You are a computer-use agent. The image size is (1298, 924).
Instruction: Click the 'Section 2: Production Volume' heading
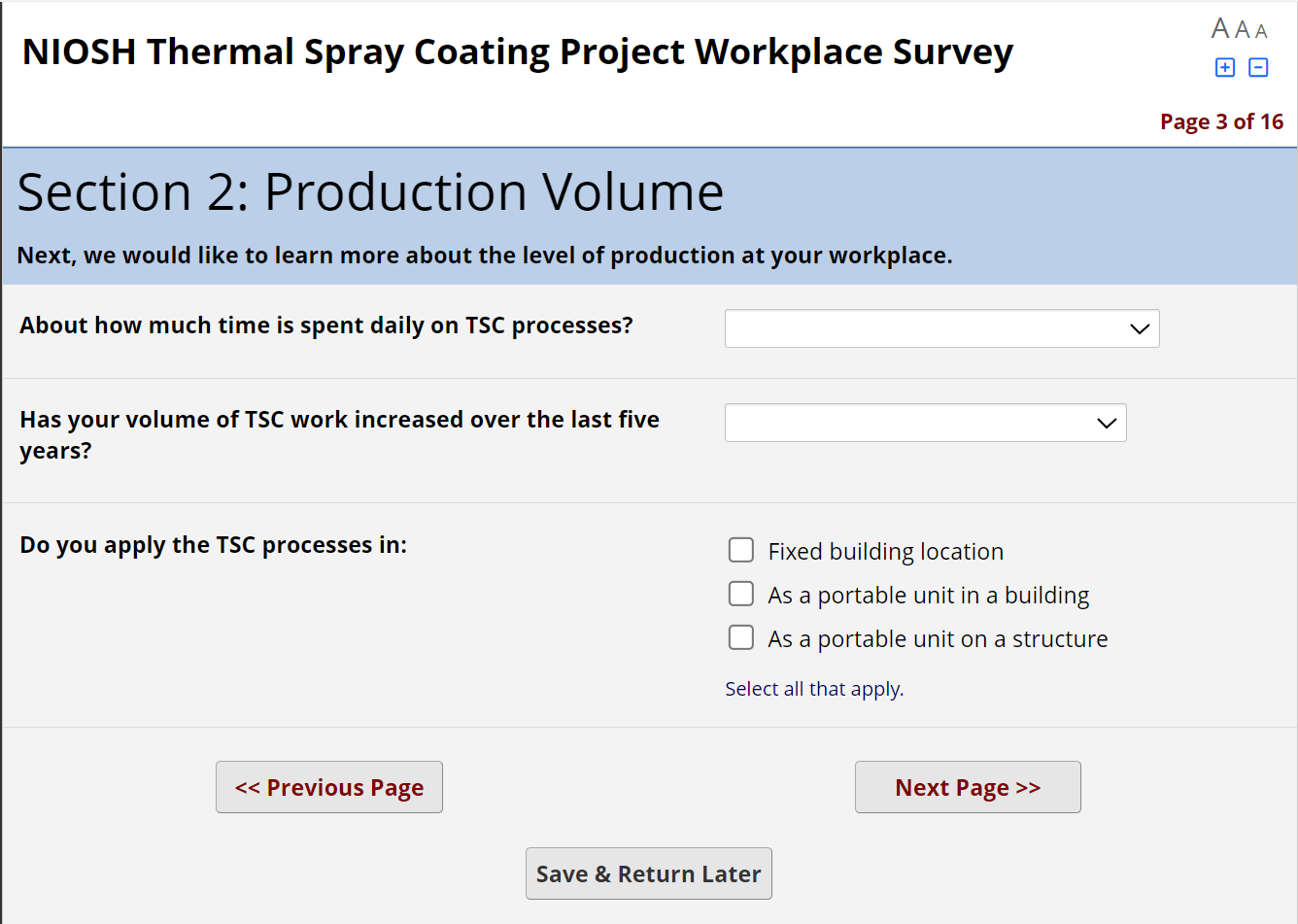(370, 191)
